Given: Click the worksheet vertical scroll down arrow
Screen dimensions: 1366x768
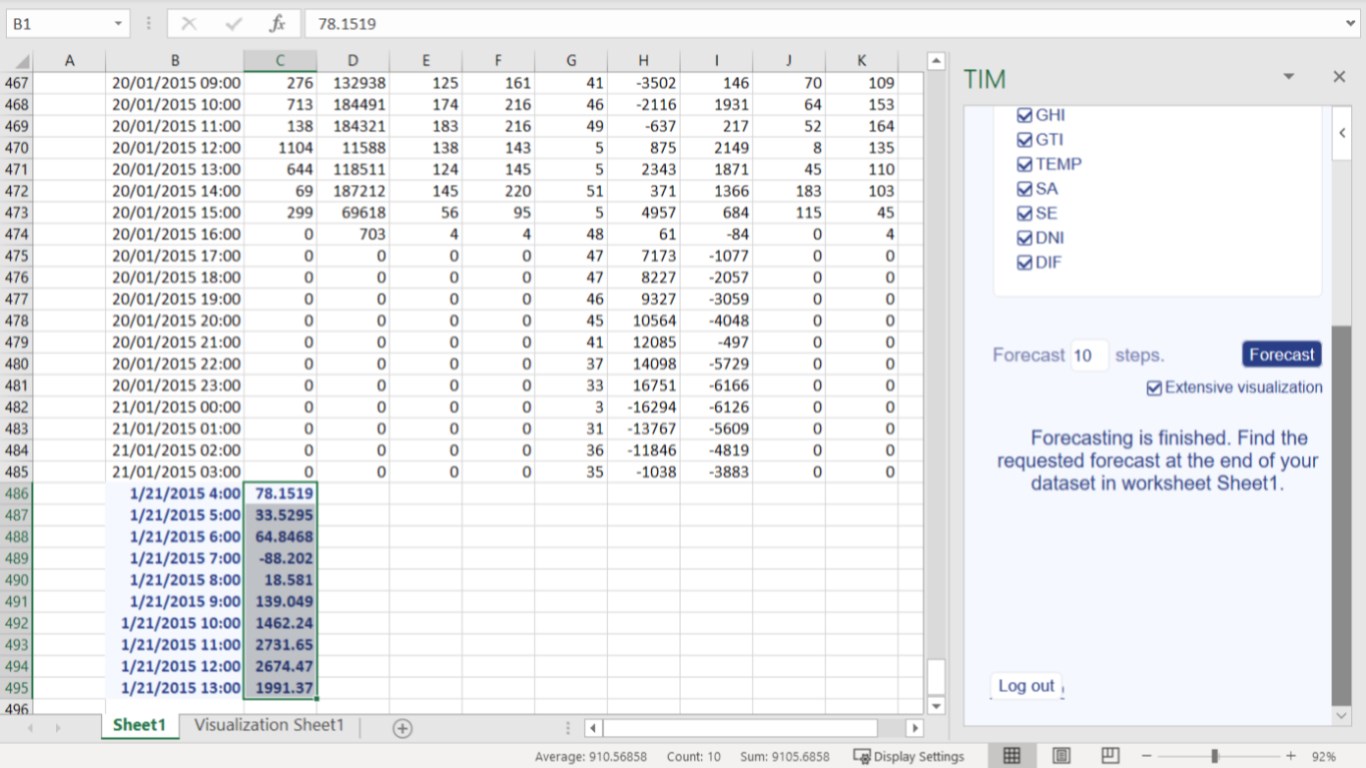Looking at the screenshot, I should (x=936, y=706).
